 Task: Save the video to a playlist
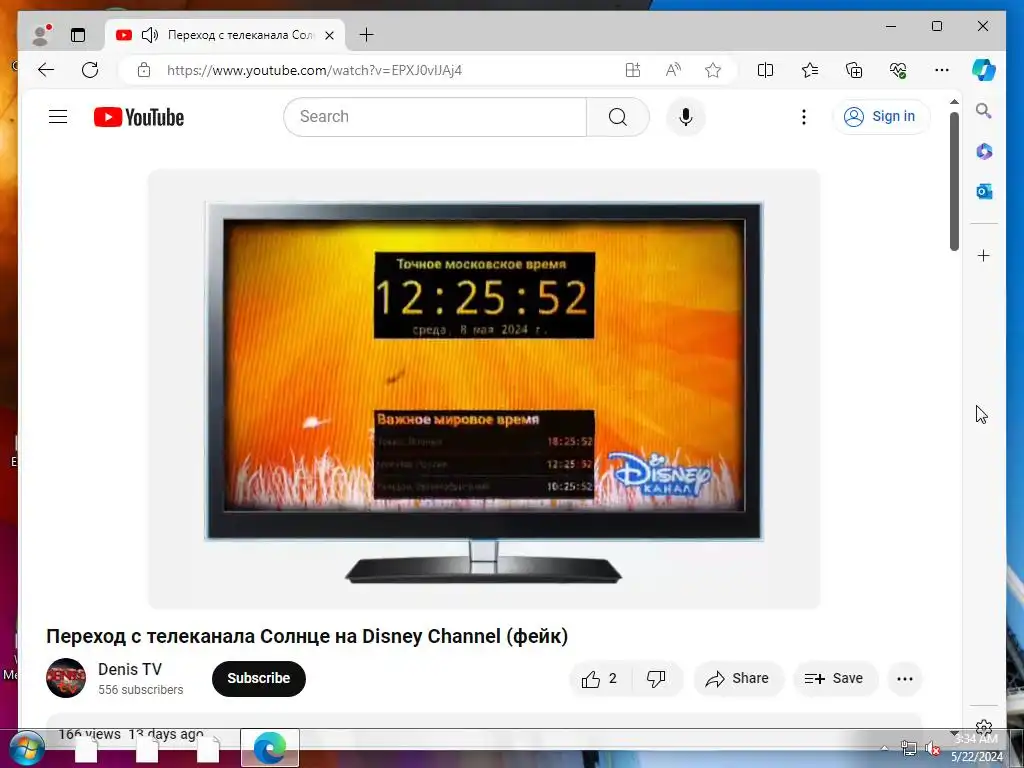pos(835,679)
